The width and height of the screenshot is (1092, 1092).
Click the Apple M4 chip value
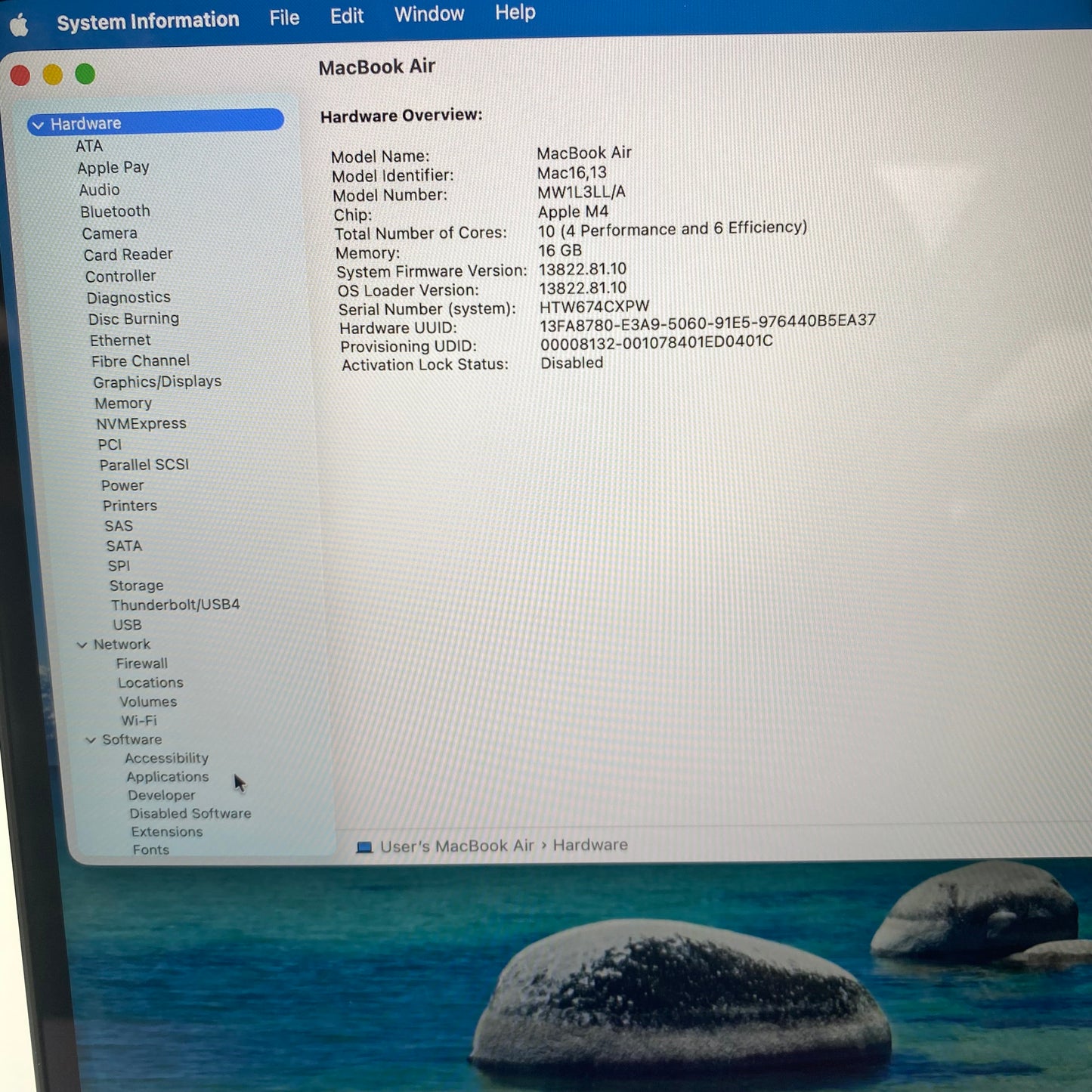click(573, 212)
